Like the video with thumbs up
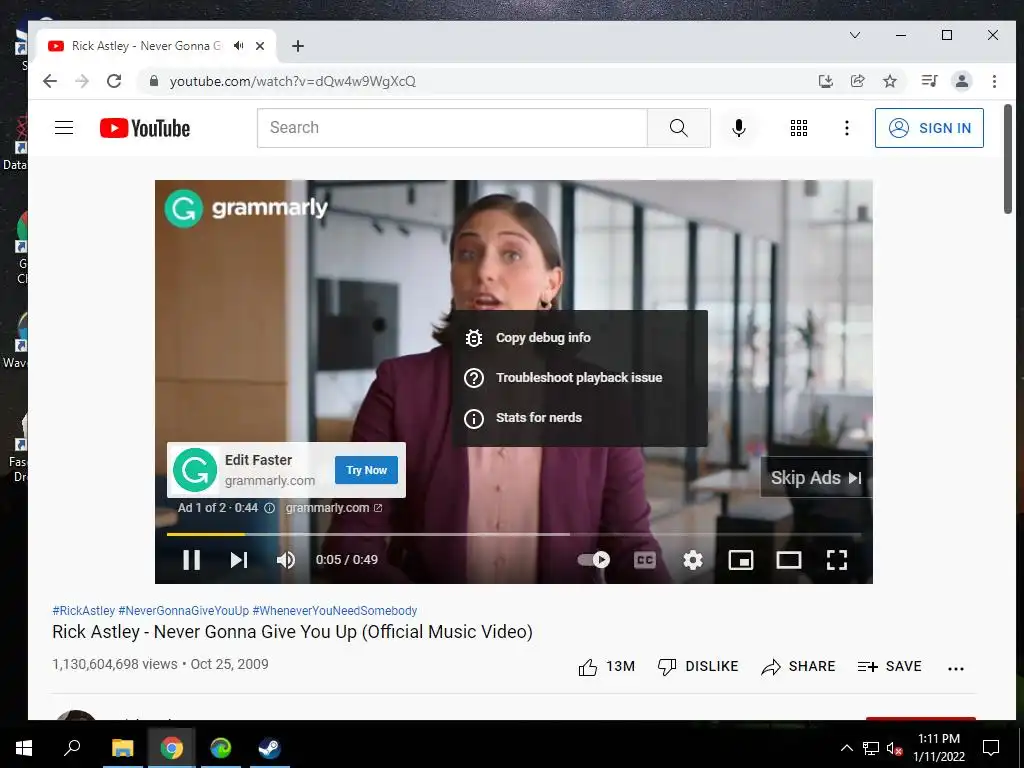1024x768 pixels. tap(607, 667)
